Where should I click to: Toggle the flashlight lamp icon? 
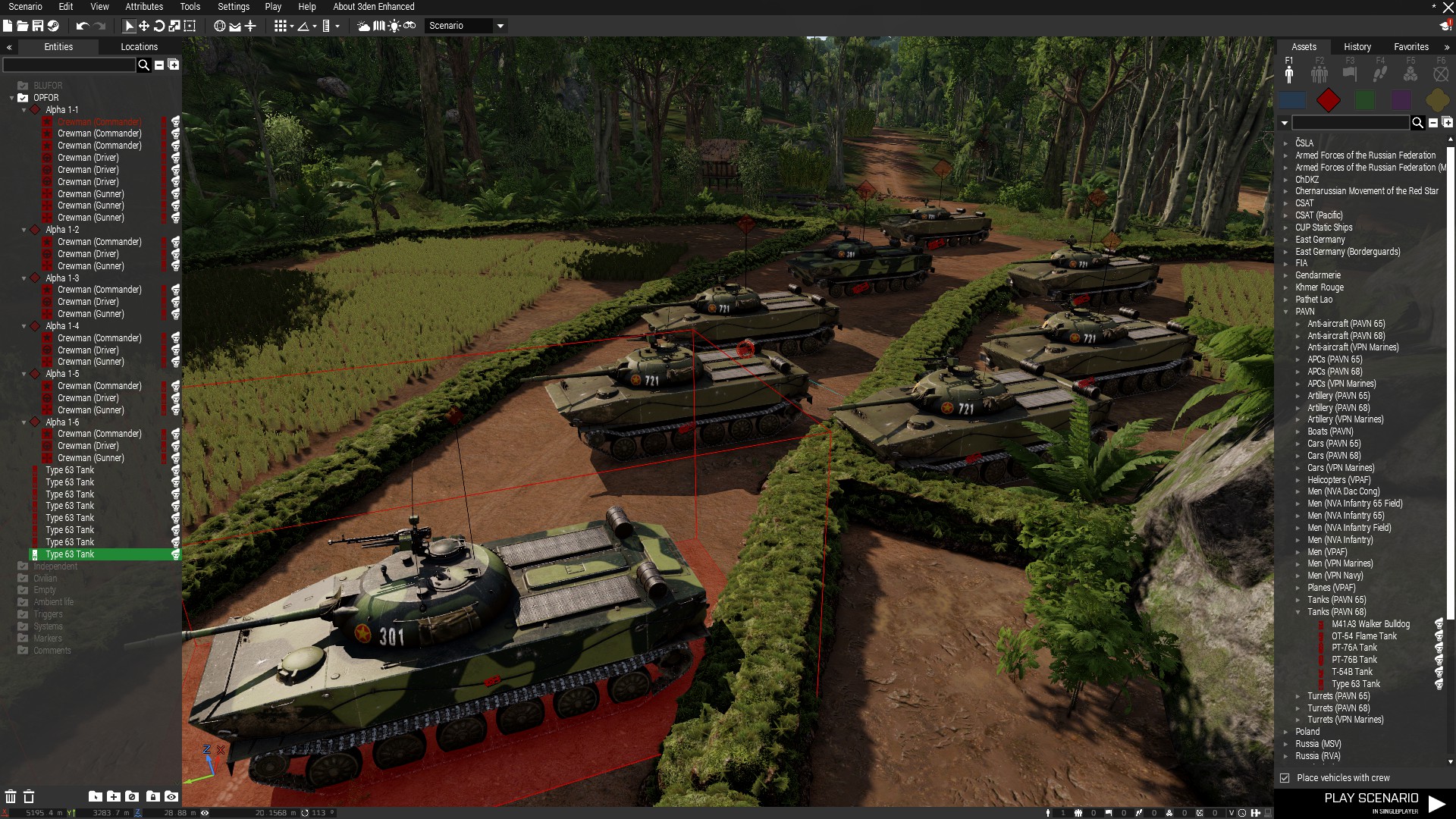pyautogui.click(x=394, y=26)
